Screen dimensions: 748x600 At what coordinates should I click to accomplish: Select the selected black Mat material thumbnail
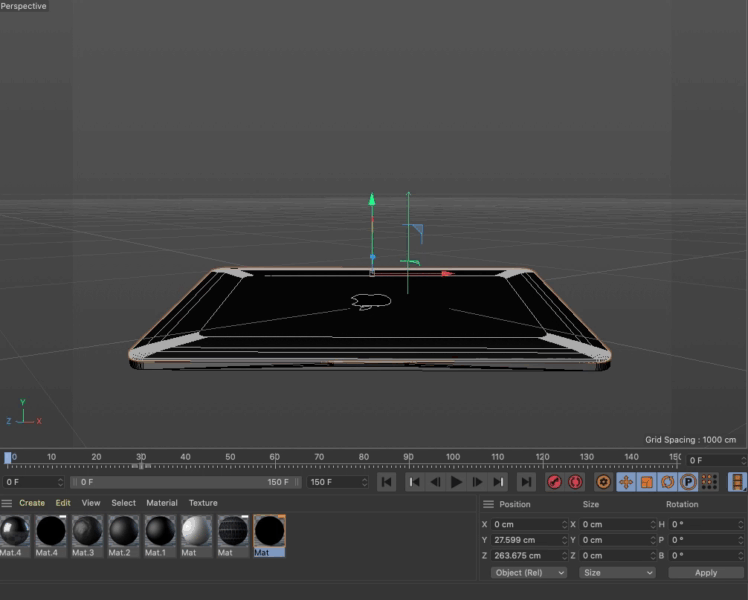pyautogui.click(x=269, y=530)
